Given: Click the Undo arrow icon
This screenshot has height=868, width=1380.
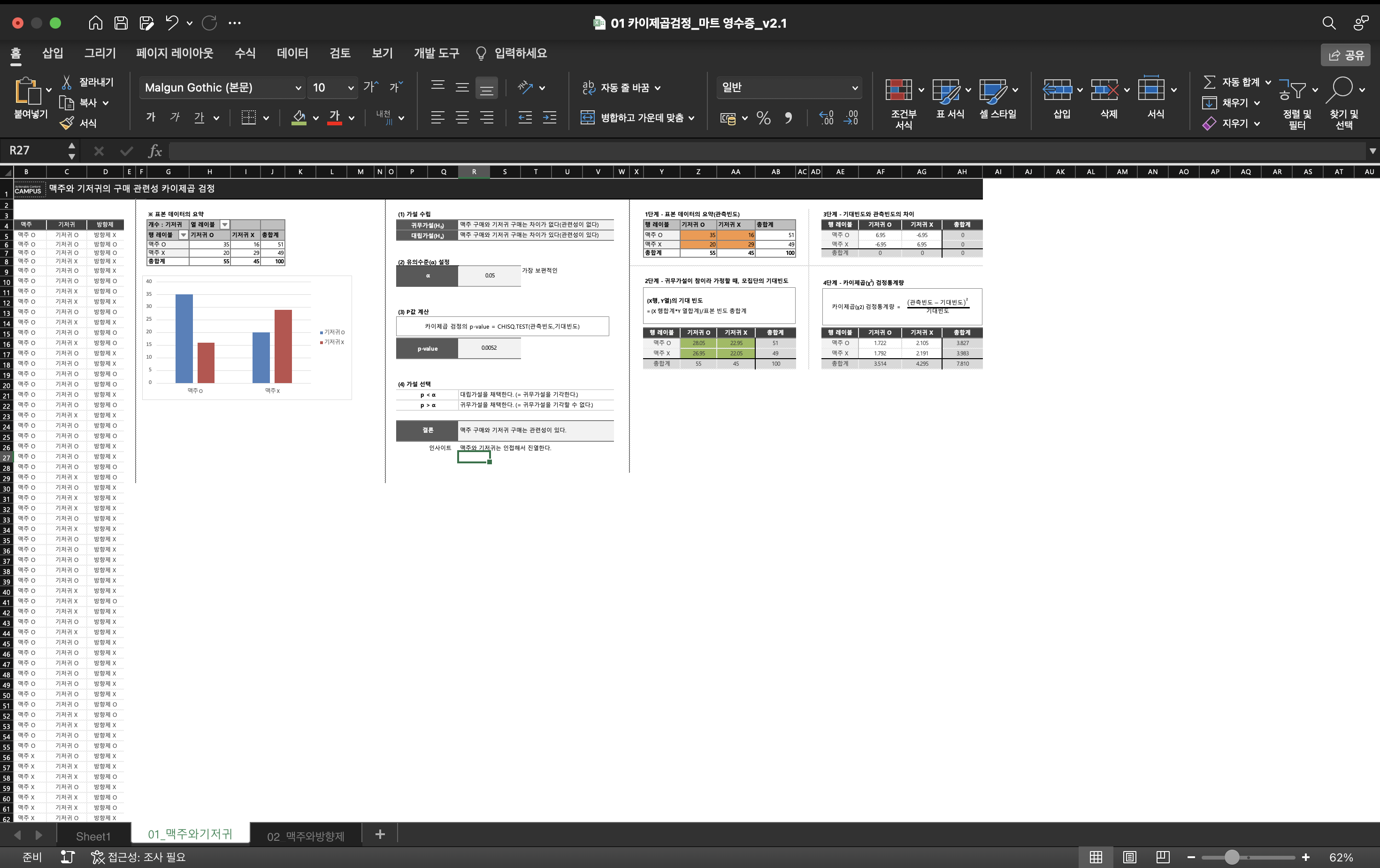Looking at the screenshot, I should (171, 23).
